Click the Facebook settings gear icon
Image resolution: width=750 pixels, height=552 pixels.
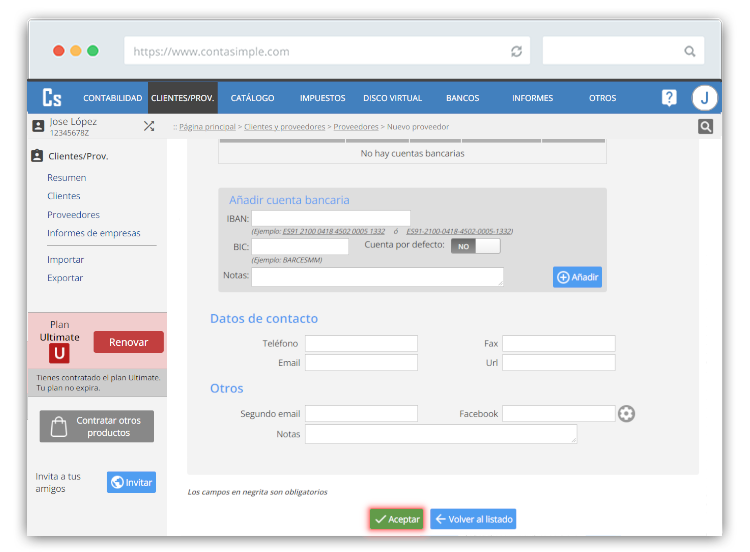626,414
